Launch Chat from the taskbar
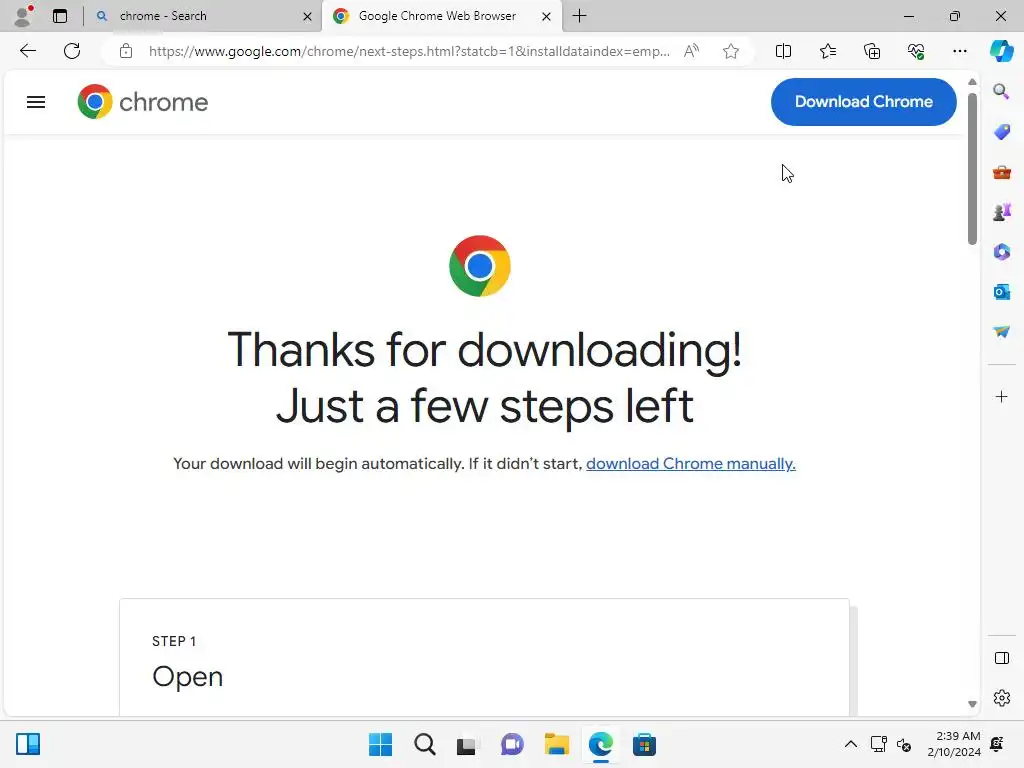The height and width of the screenshot is (768, 1024). [512, 744]
